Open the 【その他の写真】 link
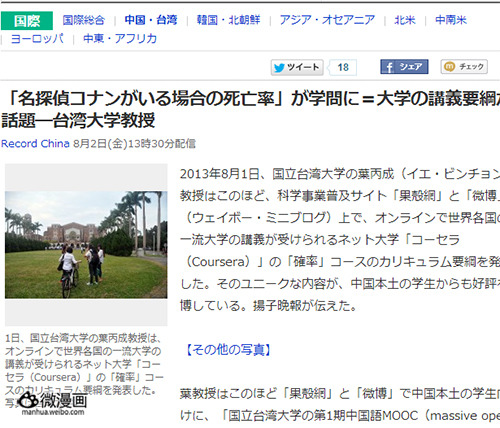This screenshot has height=428, width=500. (x=228, y=350)
